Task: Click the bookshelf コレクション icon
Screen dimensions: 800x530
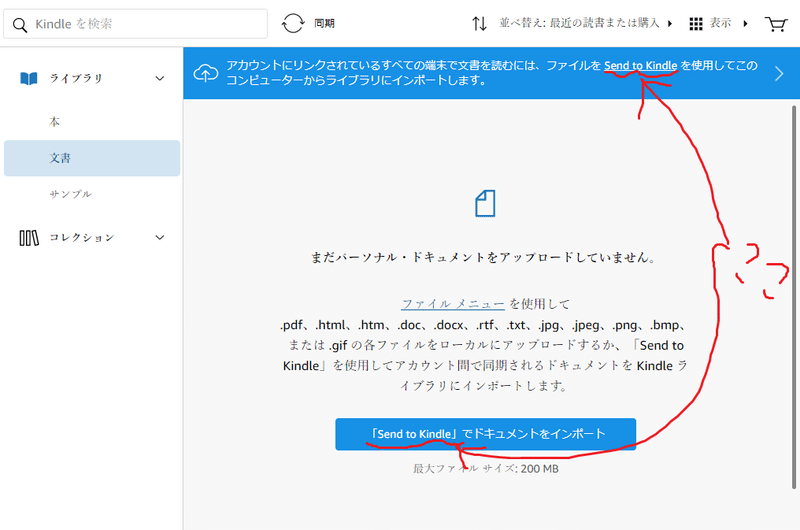Action: [x=29, y=238]
